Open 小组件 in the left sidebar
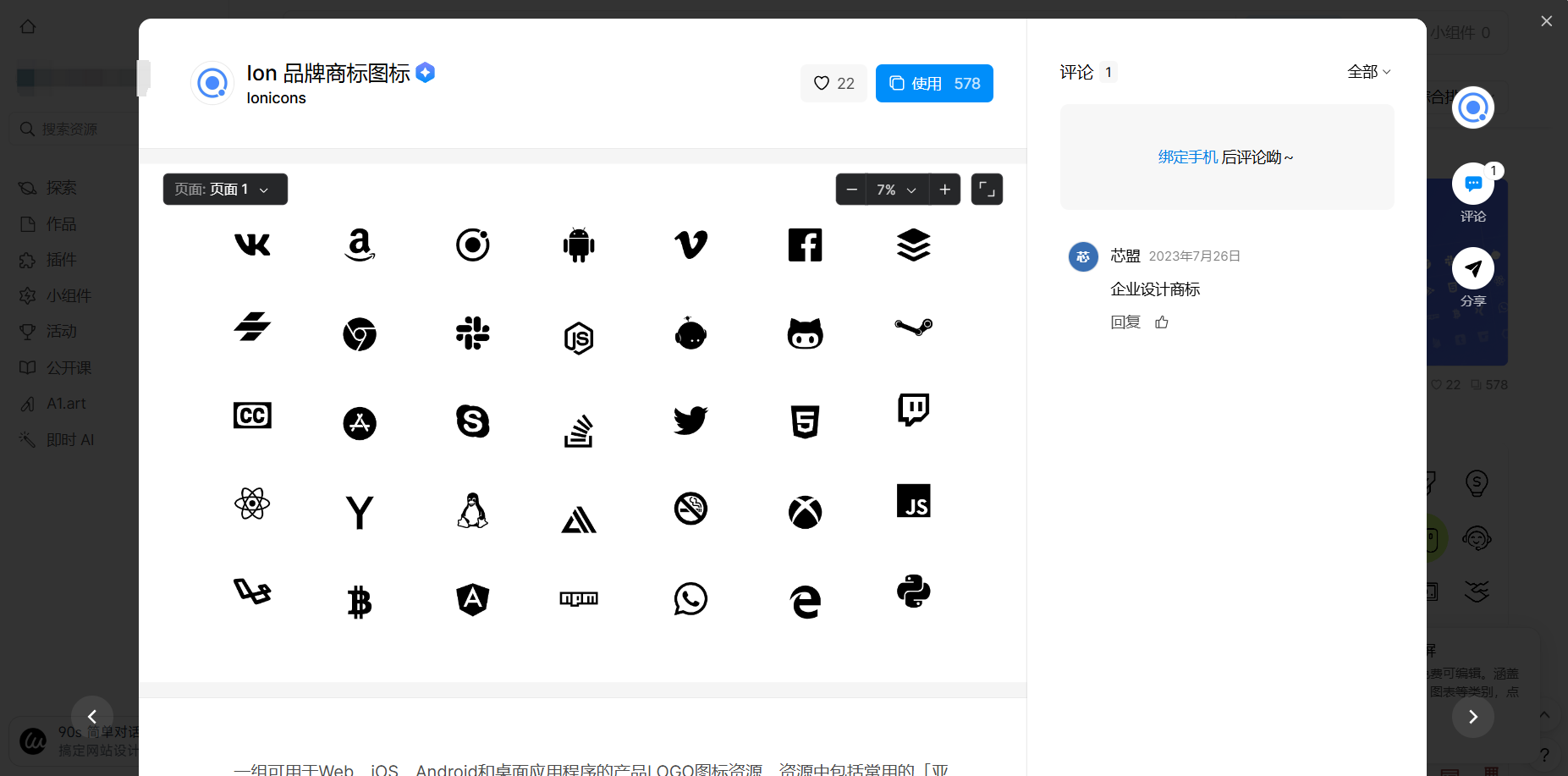The width and height of the screenshot is (1568, 776). (69, 296)
